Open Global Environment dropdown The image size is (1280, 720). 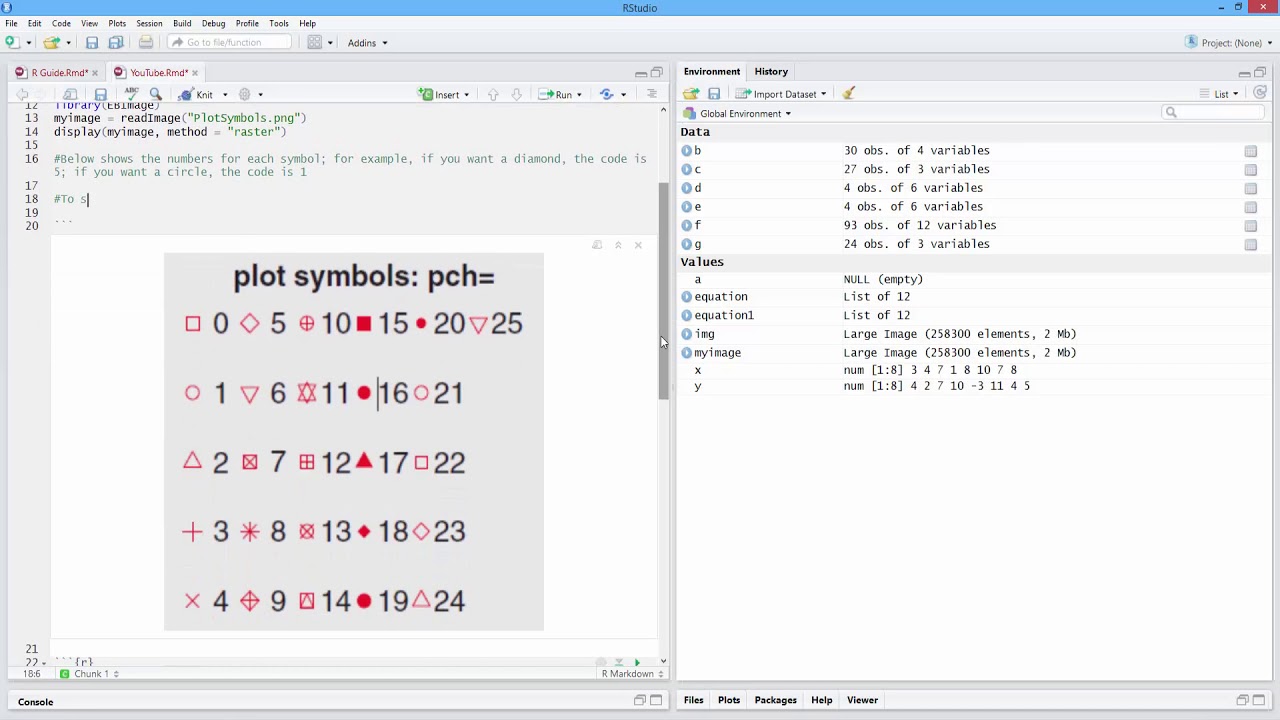point(740,113)
